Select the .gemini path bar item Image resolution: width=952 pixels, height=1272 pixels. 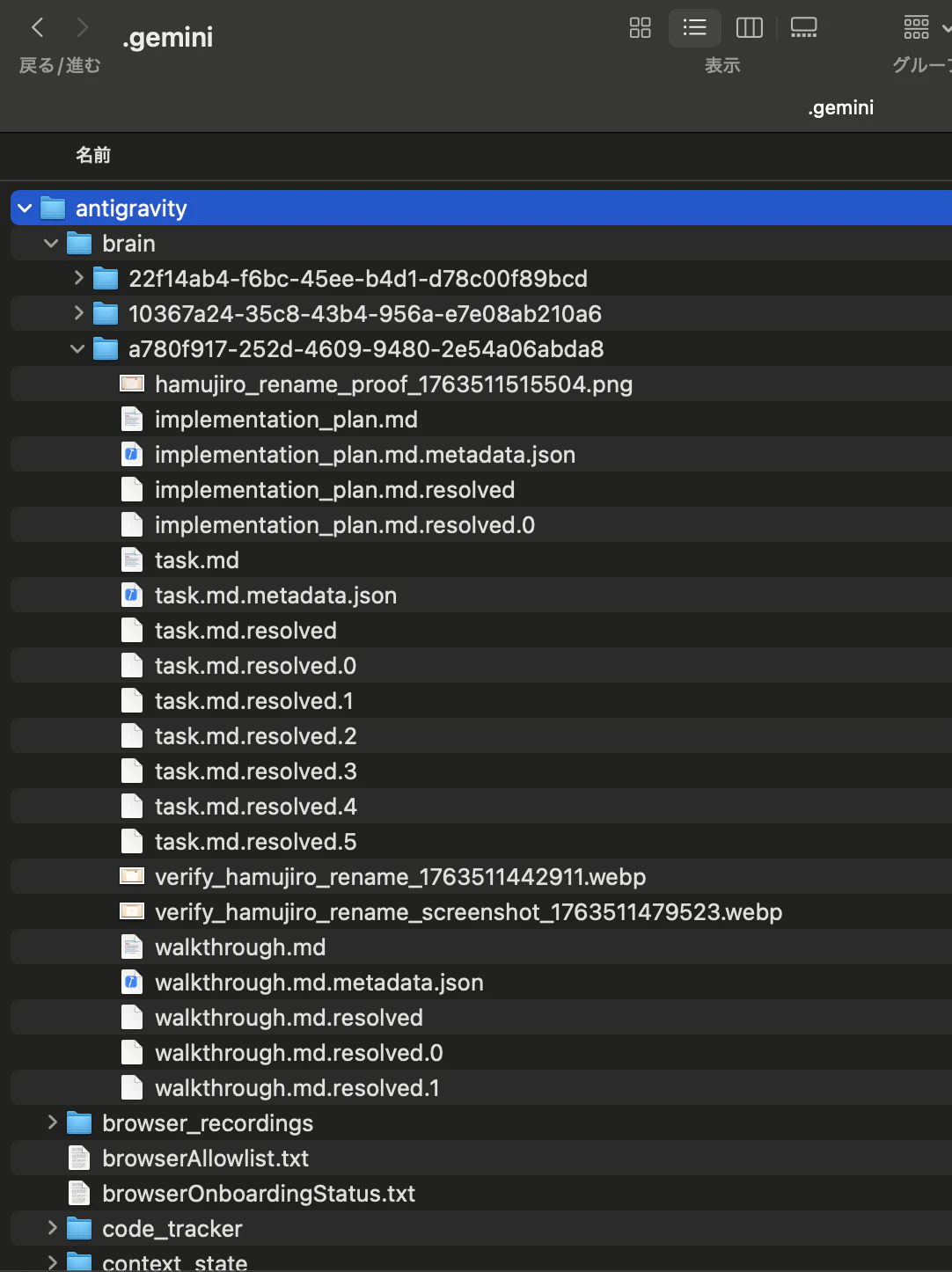(841, 107)
